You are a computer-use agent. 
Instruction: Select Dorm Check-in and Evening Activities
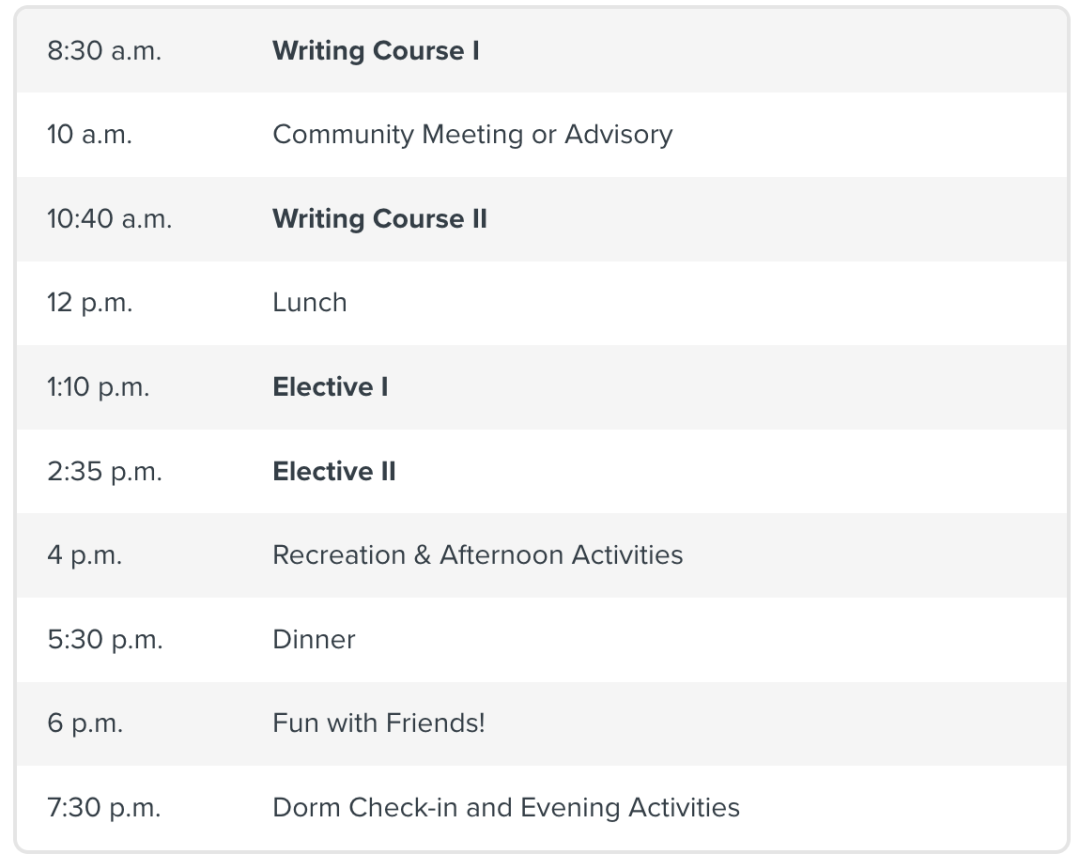(506, 807)
